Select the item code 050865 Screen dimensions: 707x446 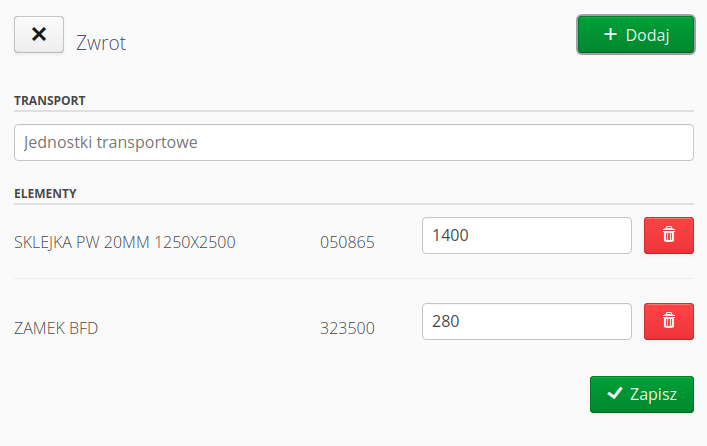[x=347, y=241]
